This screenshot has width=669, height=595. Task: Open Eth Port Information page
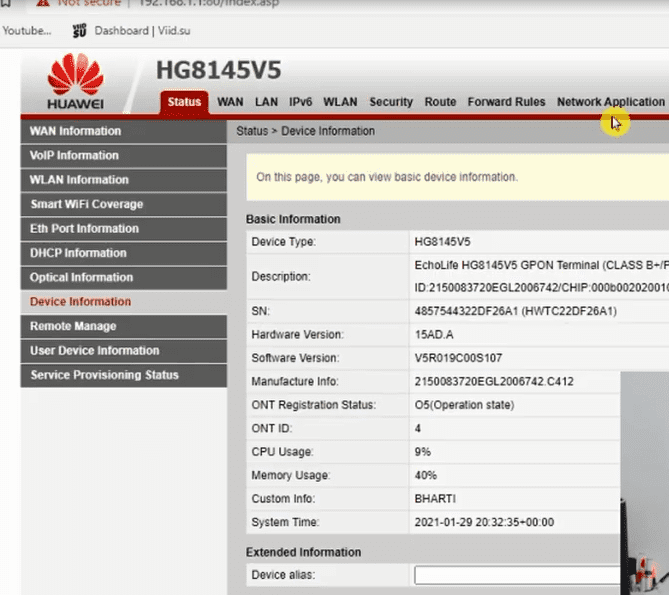point(124,229)
